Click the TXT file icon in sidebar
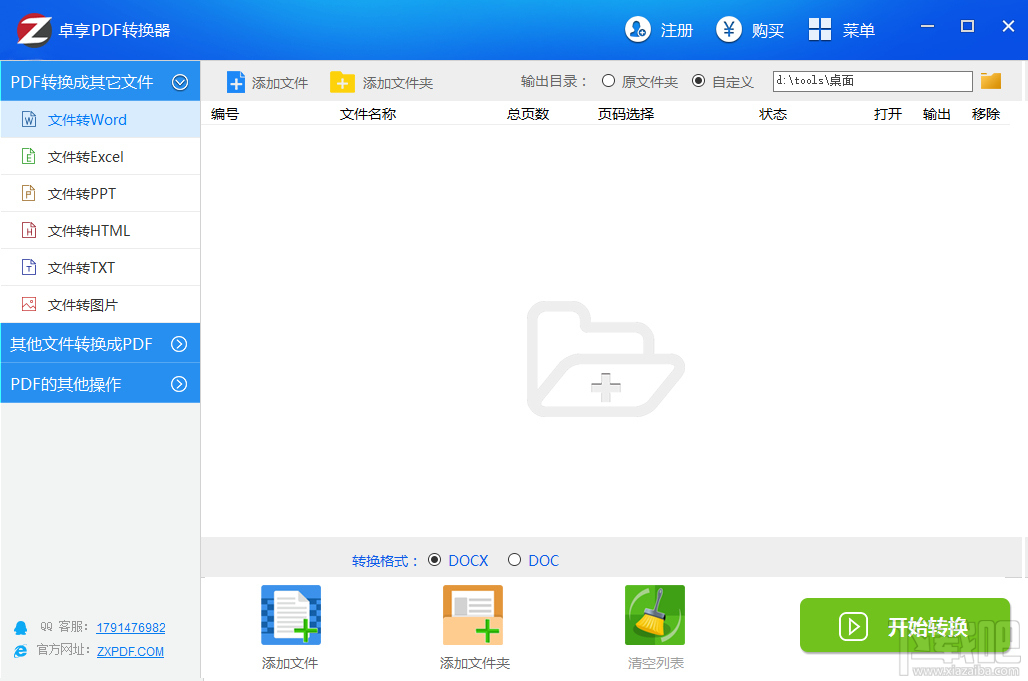 click(x=28, y=267)
